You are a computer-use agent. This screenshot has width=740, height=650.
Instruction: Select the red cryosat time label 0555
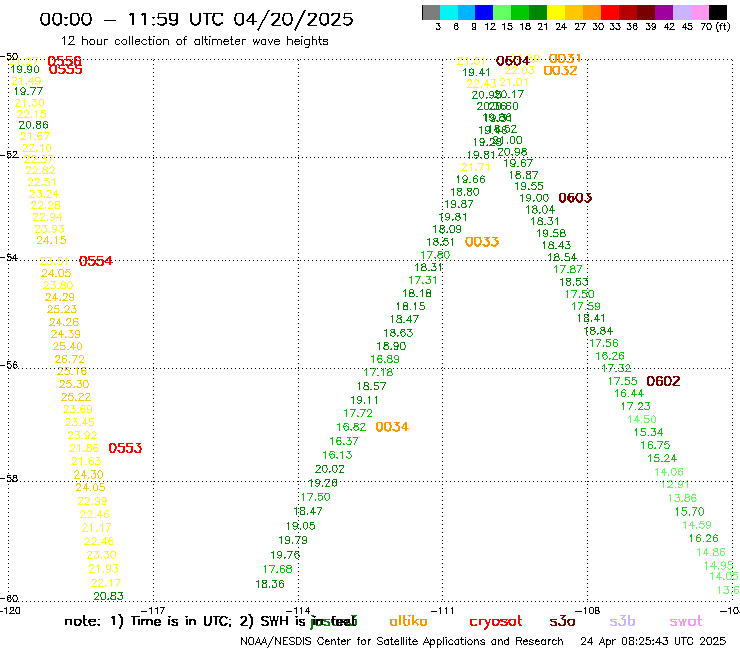point(66,70)
